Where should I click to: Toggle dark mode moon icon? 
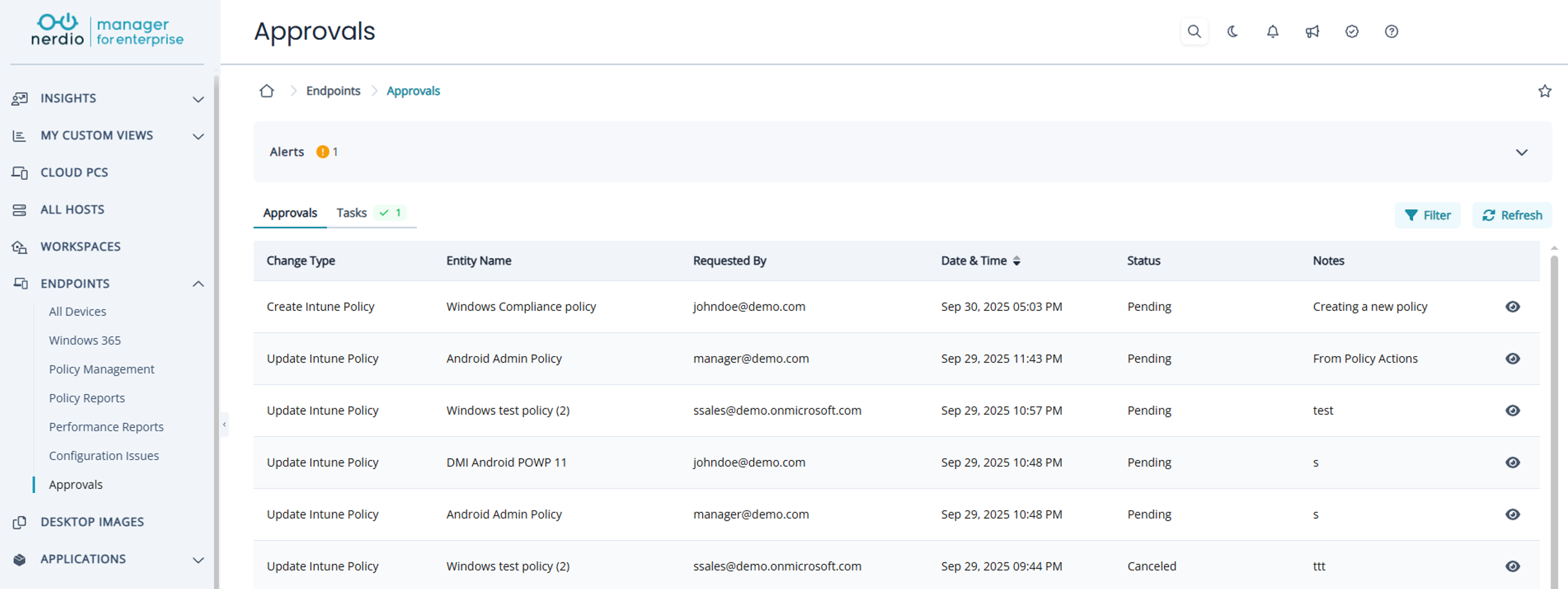pos(1233,32)
